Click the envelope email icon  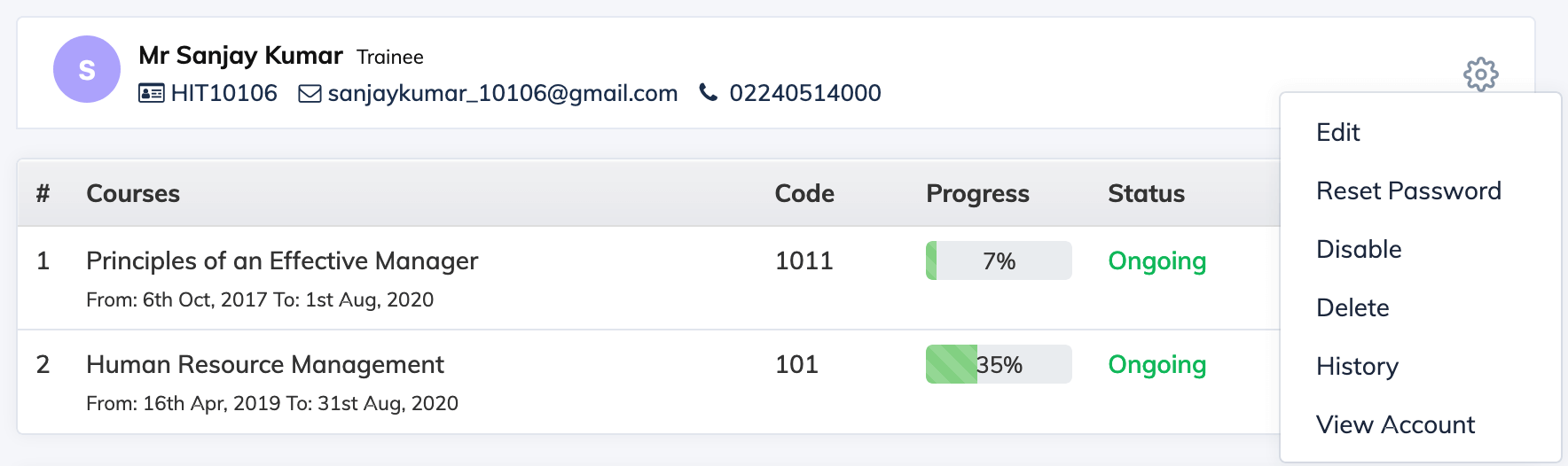pos(310,93)
